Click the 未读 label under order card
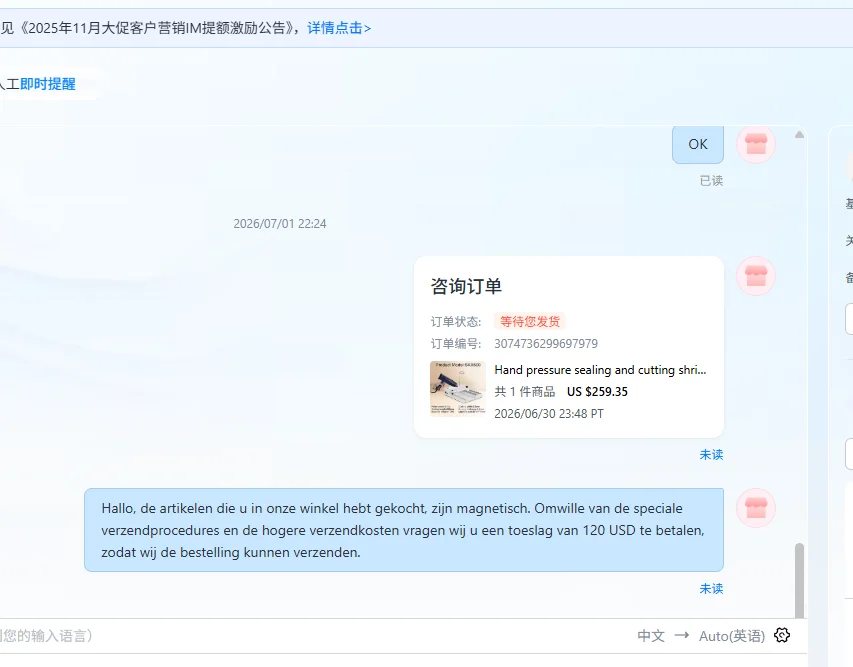This screenshot has height=667, width=853. click(711, 455)
